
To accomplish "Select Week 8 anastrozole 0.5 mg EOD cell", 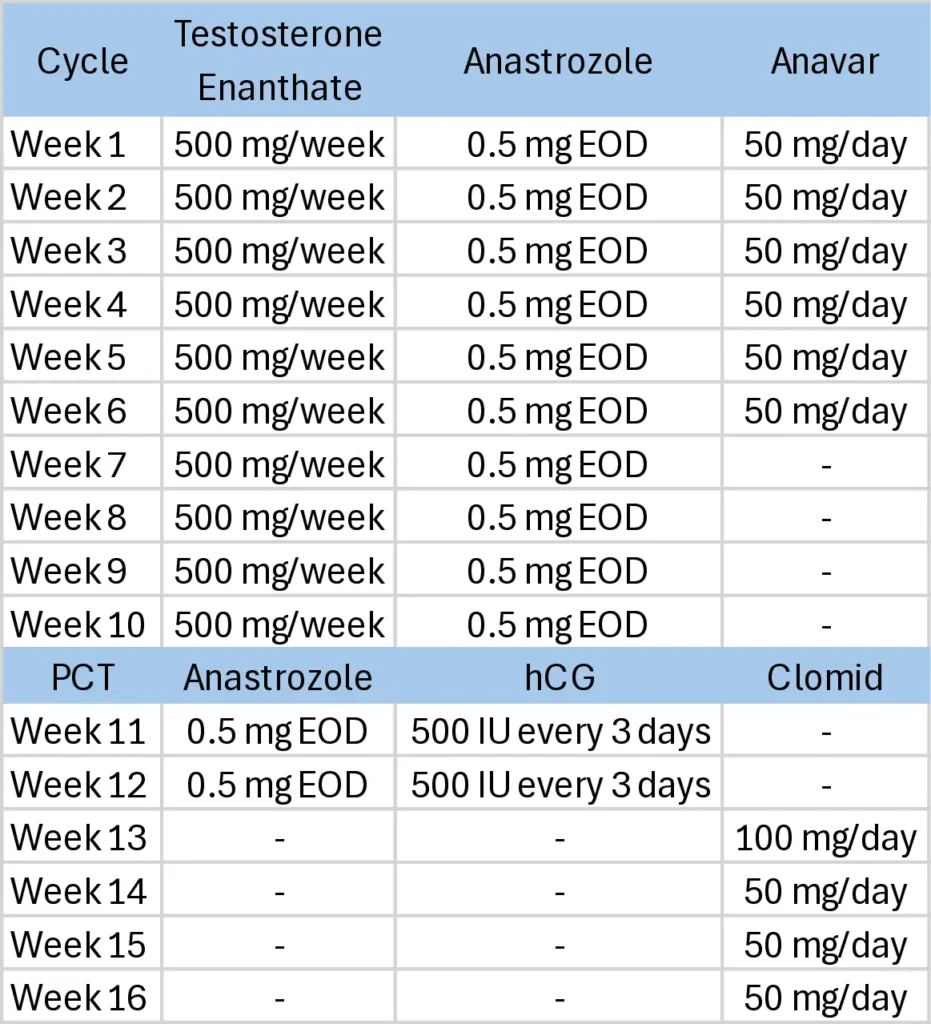I will tap(558, 517).
